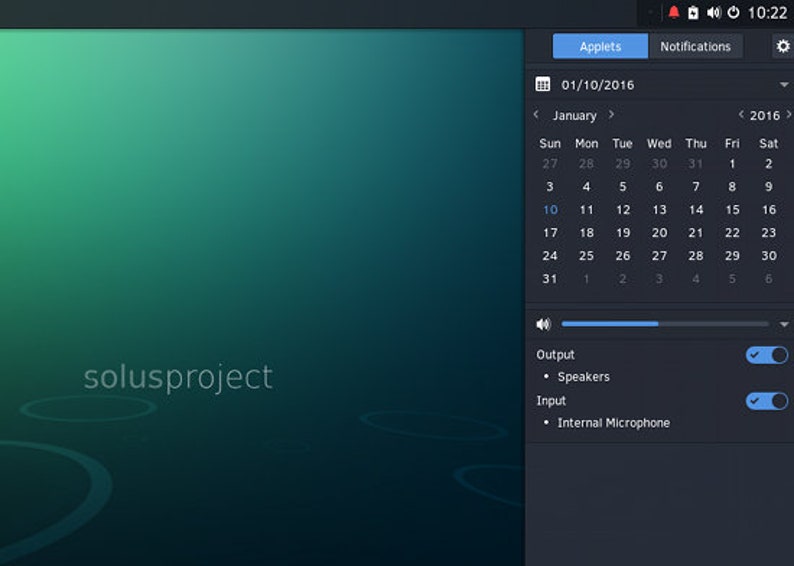Select January 26 in the calendar

pyautogui.click(x=623, y=256)
